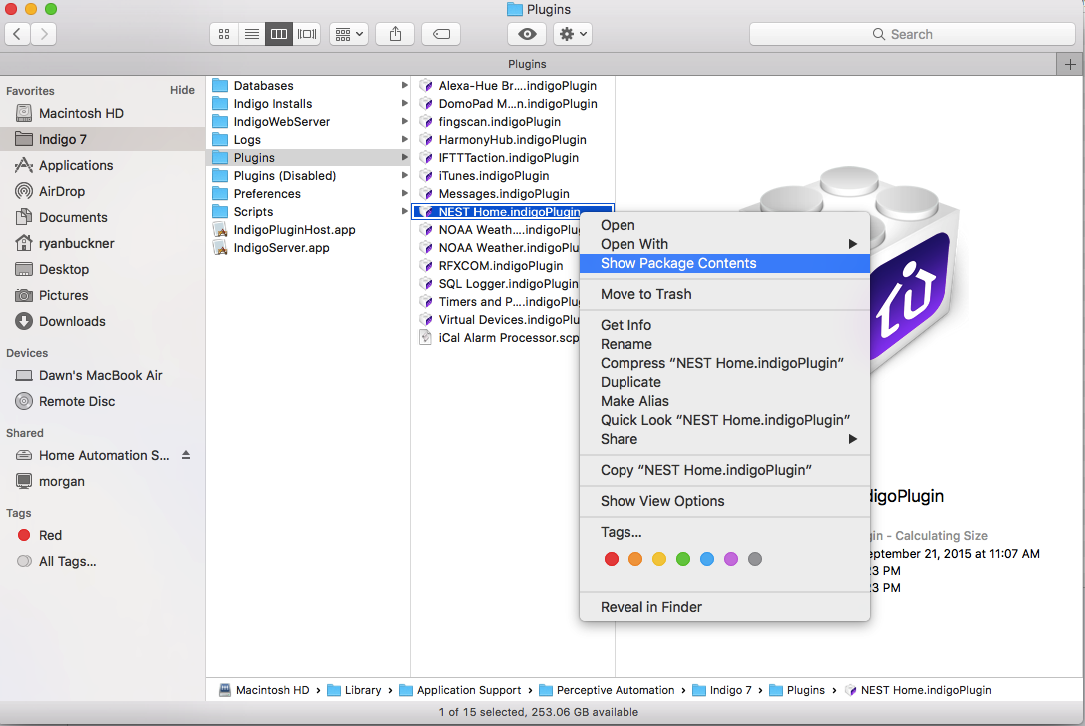Select IndigoPluginHost.app
Screen dimensions: 1085x726
pos(308,230)
